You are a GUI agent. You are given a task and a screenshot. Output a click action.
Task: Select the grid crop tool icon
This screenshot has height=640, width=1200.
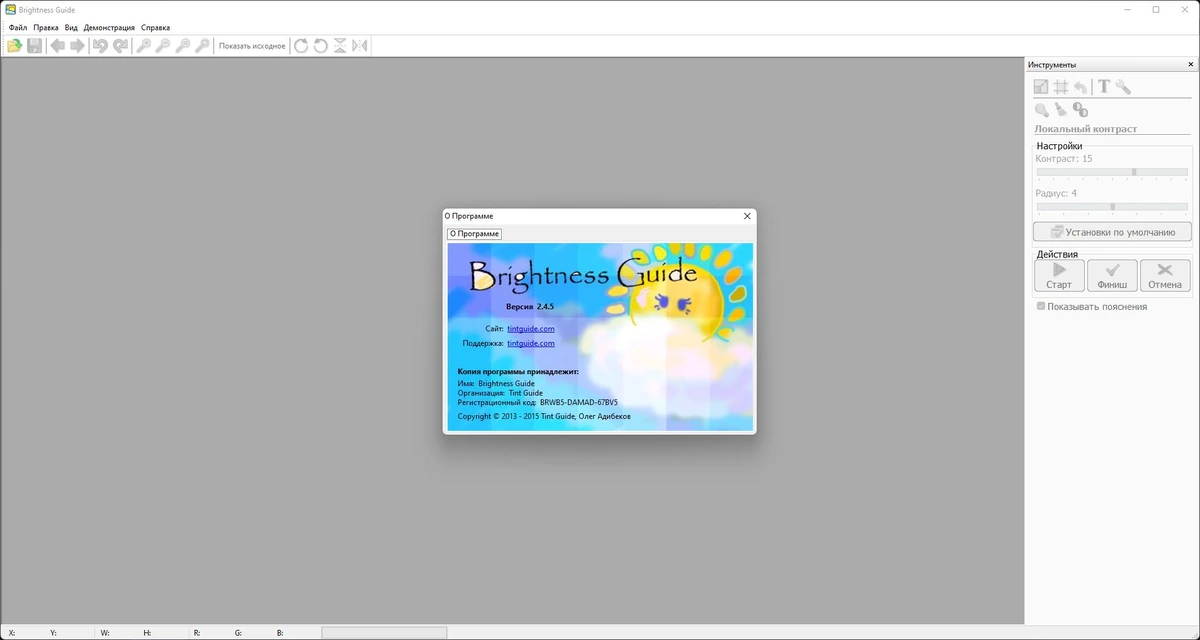pyautogui.click(x=1061, y=87)
